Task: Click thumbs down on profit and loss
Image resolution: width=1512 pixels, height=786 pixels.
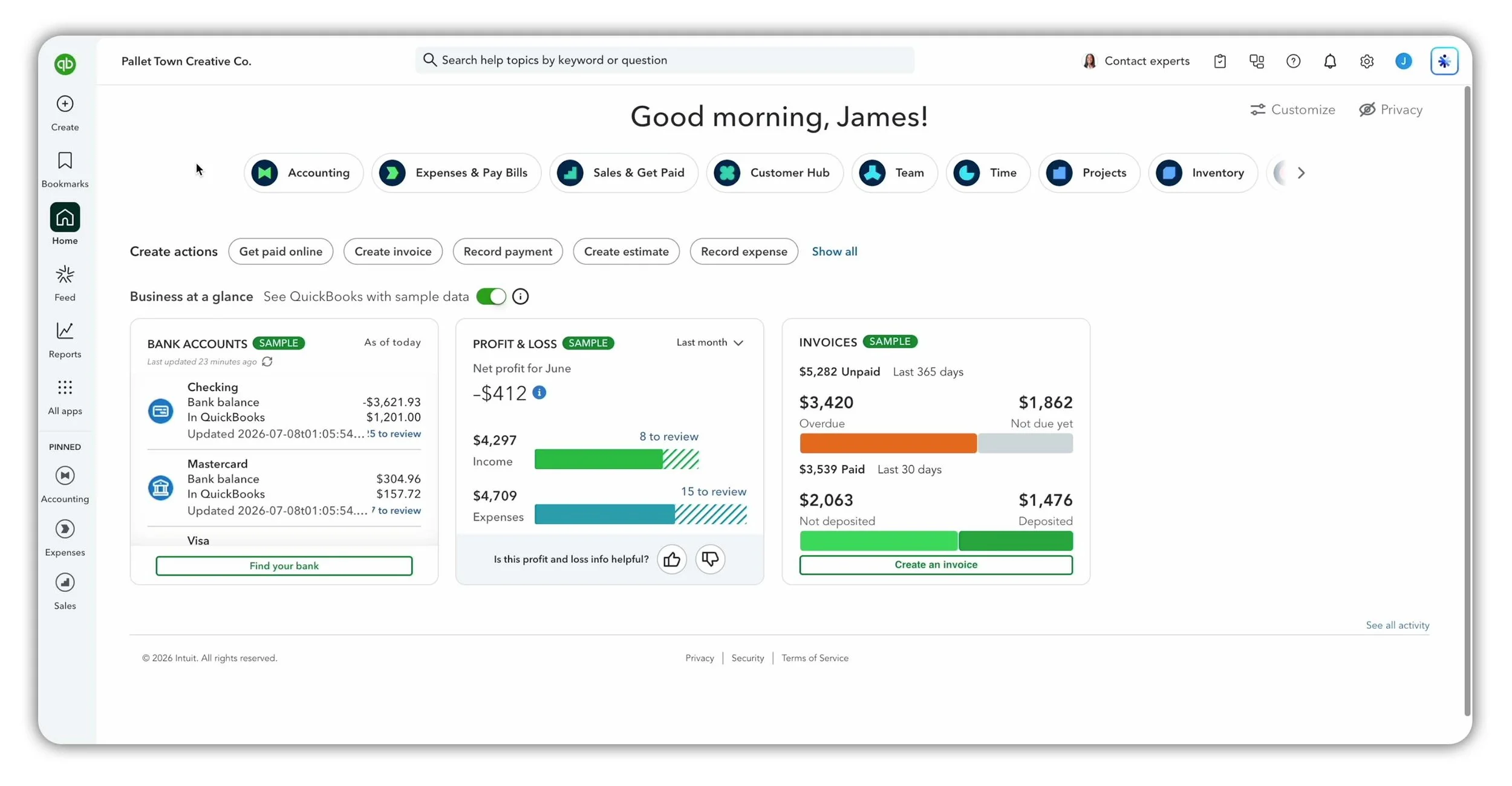Action: (710, 559)
